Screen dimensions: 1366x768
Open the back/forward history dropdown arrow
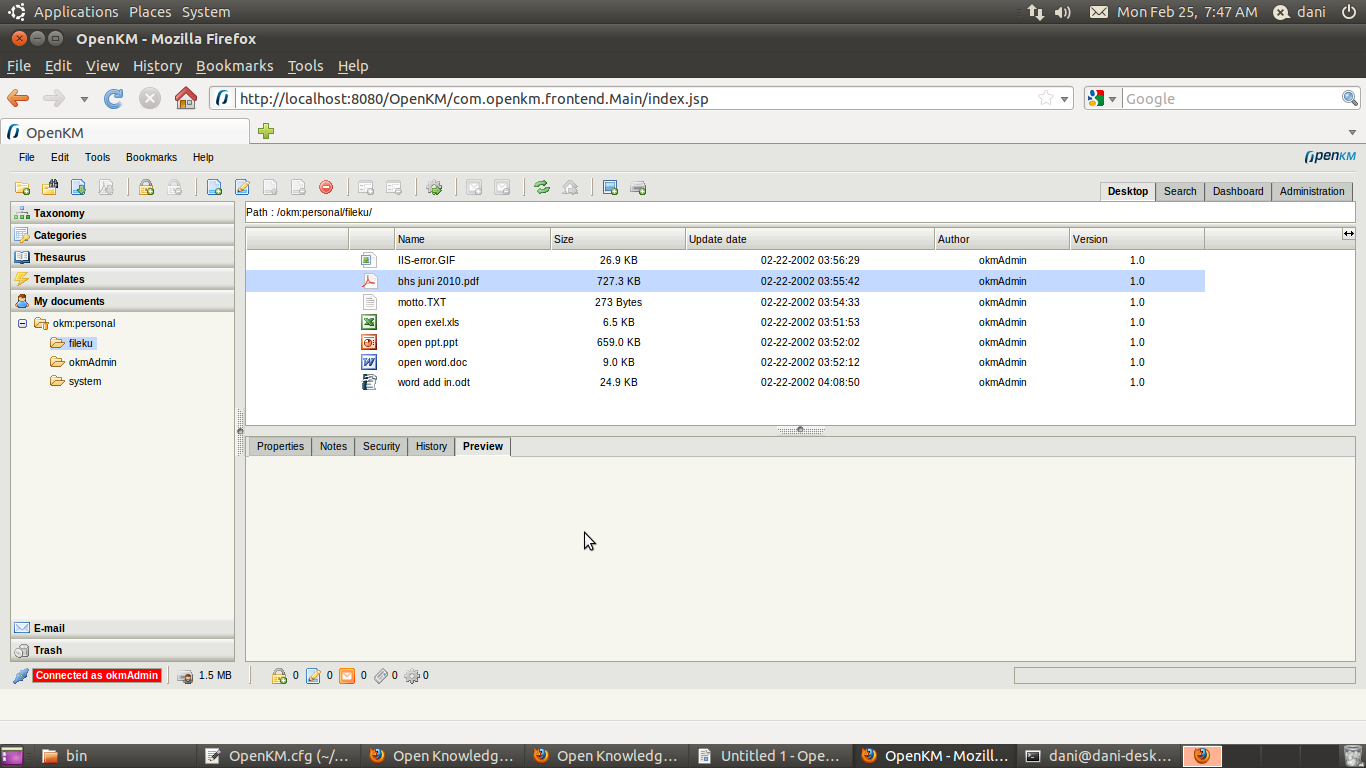pos(84,99)
